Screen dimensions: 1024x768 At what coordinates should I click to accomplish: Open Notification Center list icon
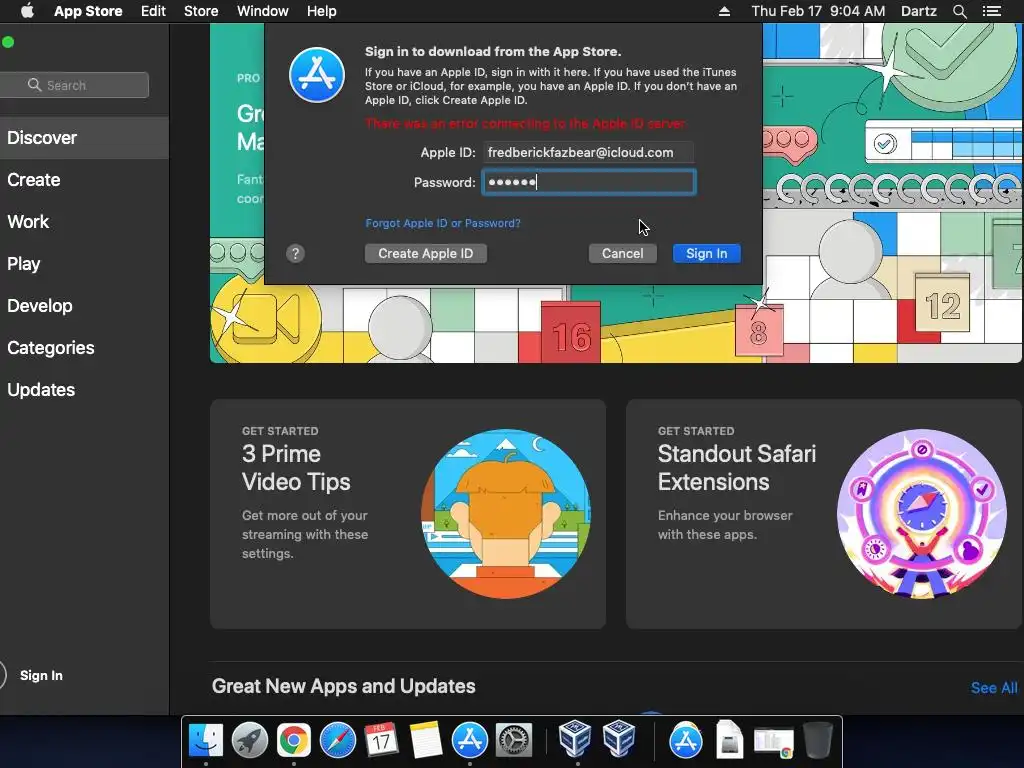tap(992, 11)
